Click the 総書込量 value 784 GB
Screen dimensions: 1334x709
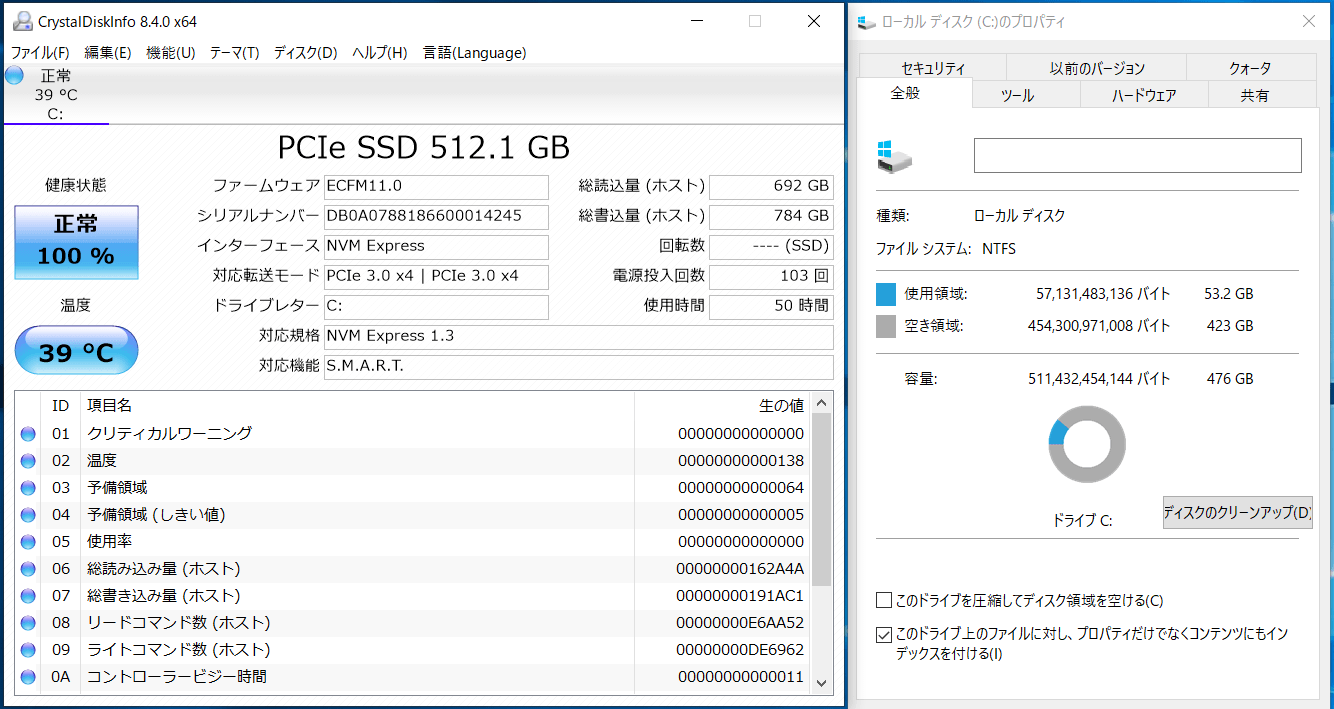pyautogui.click(x=771, y=217)
